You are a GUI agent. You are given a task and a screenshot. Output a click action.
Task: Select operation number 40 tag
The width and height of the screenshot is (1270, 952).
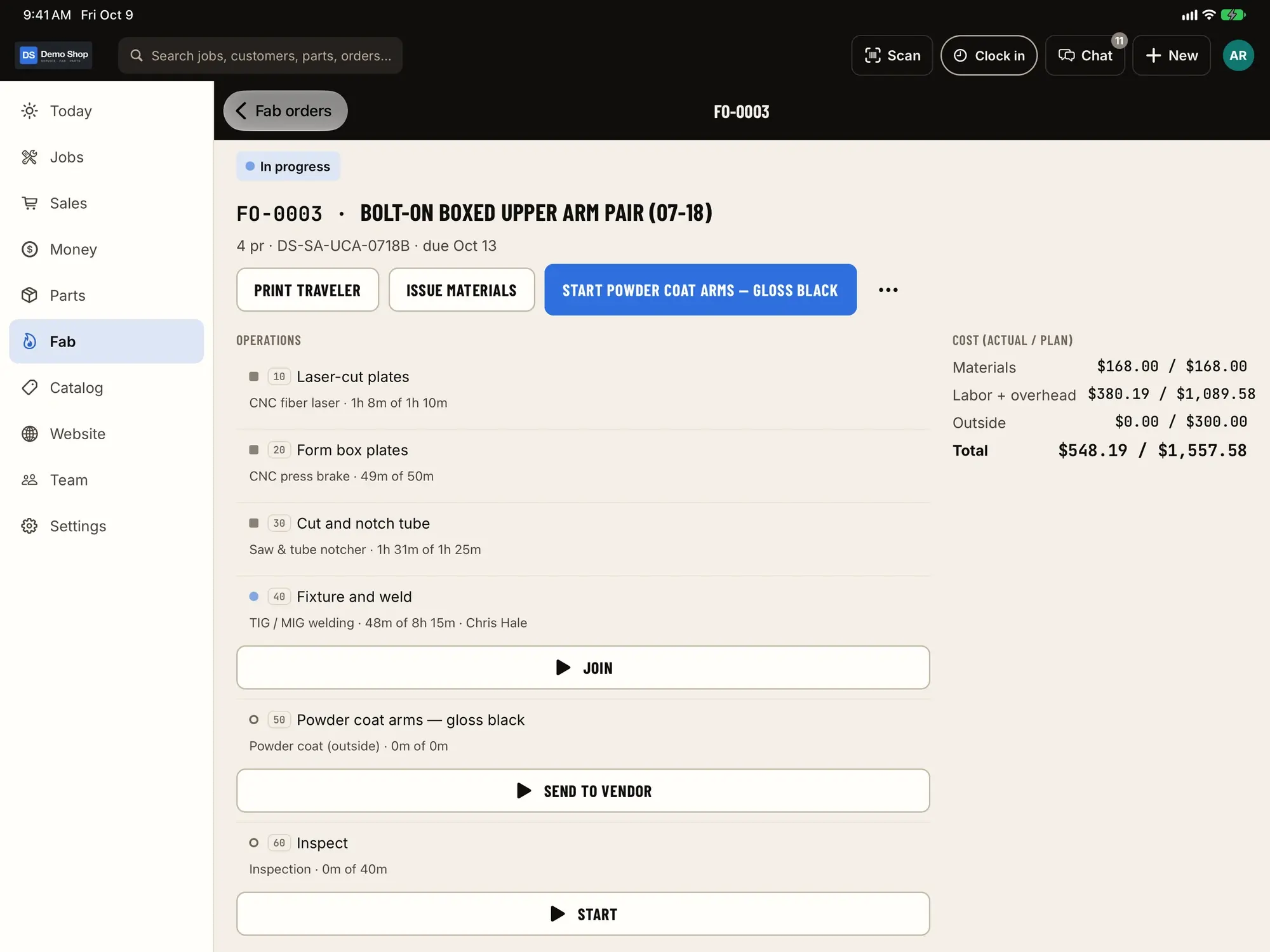pos(279,597)
